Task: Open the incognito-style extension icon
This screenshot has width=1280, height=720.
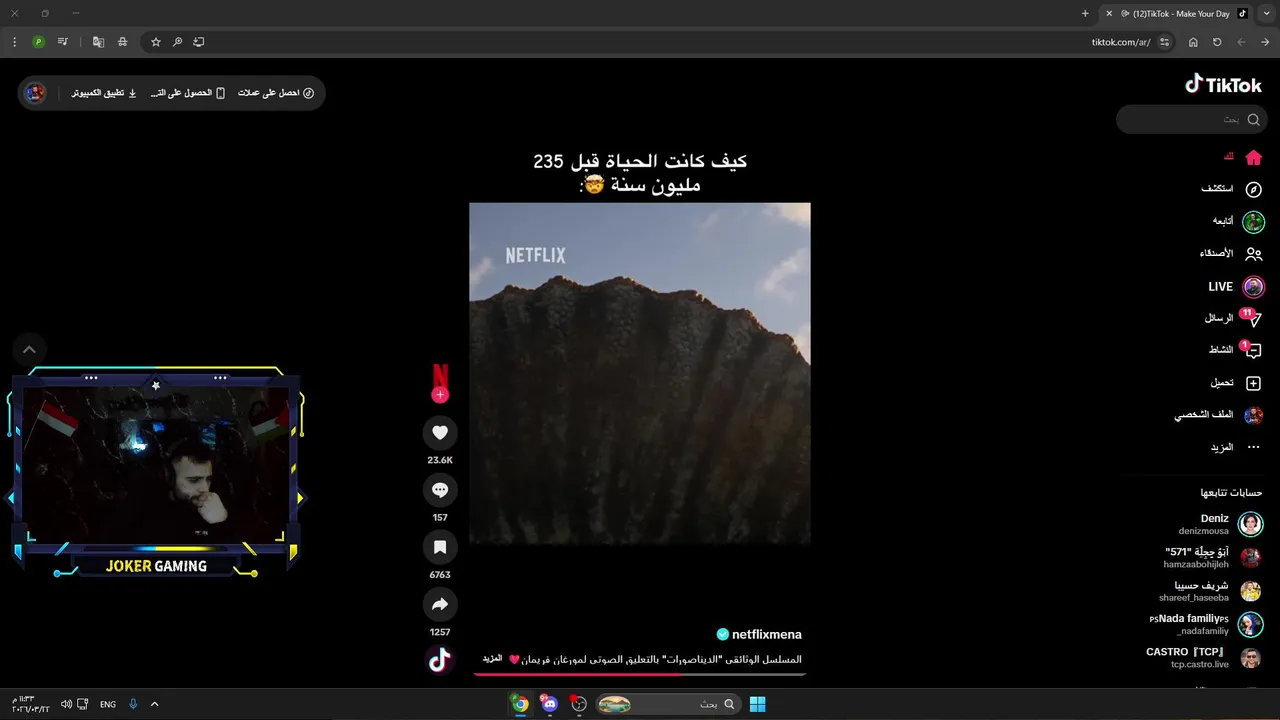Action: click(122, 42)
